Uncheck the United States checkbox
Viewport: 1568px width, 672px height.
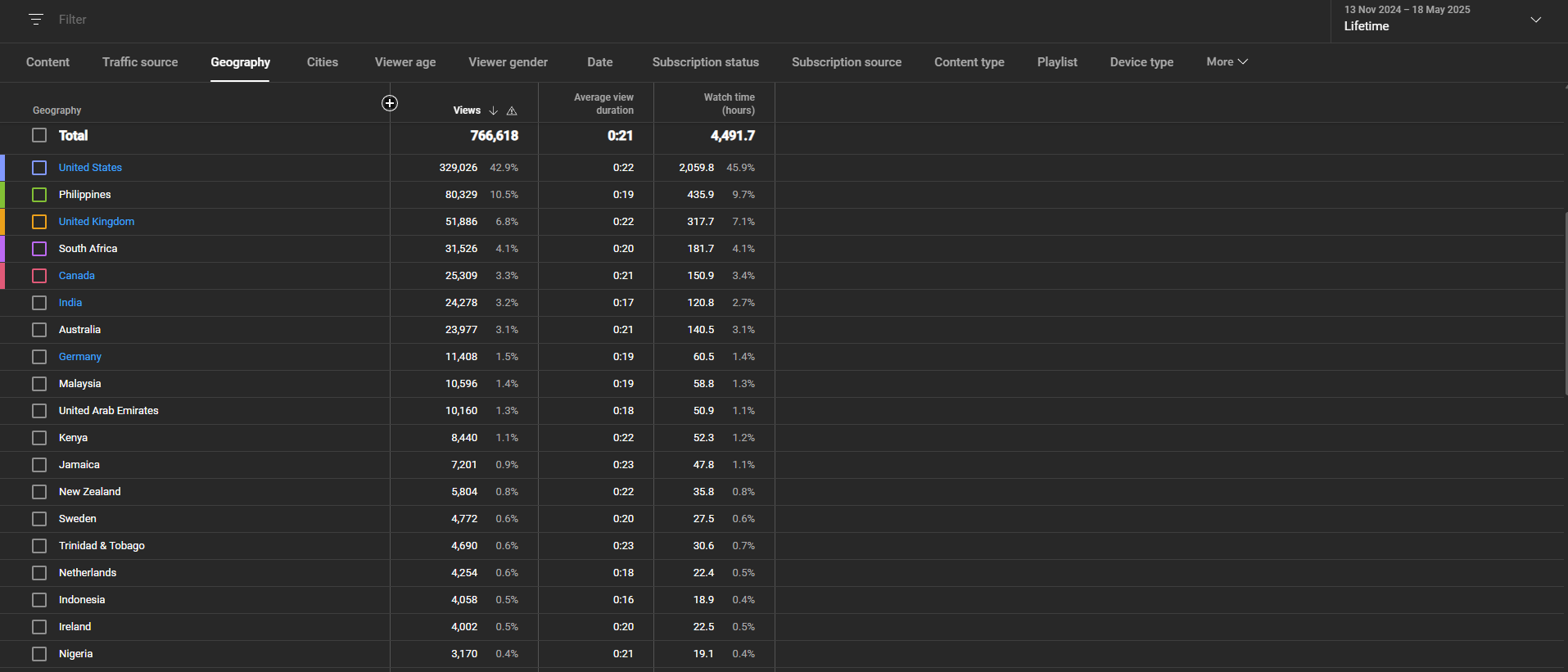tap(39, 168)
